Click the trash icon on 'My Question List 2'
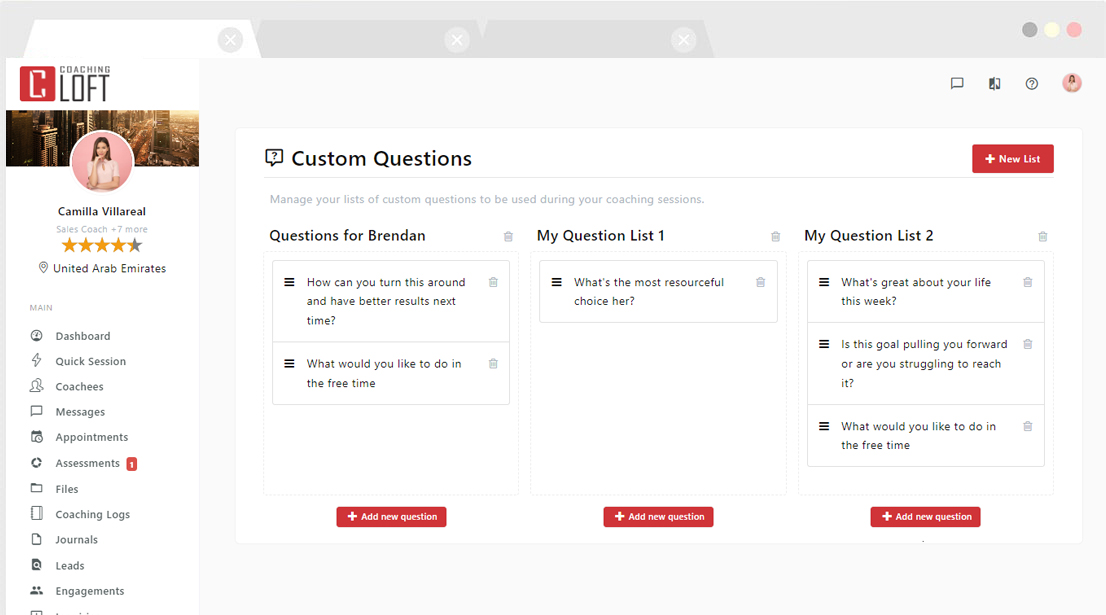 coord(1042,237)
